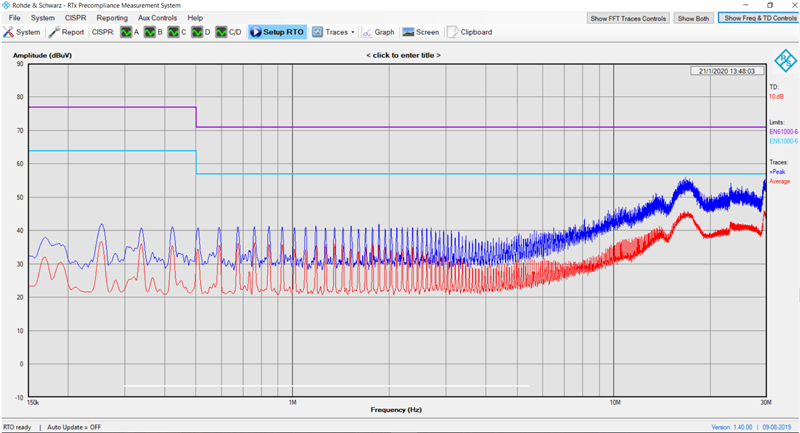Click the 30M frequency axis end label
The image size is (800, 433).
pyautogui.click(x=766, y=402)
